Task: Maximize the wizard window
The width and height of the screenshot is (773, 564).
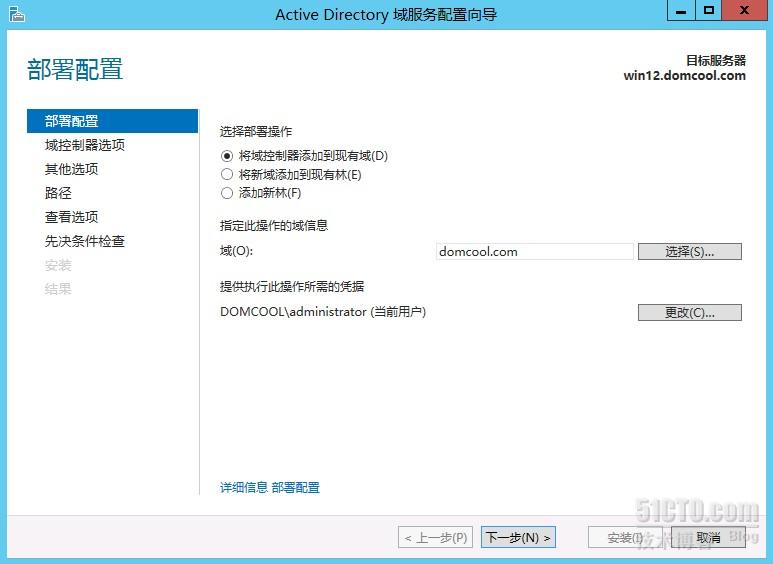Action: coord(708,10)
